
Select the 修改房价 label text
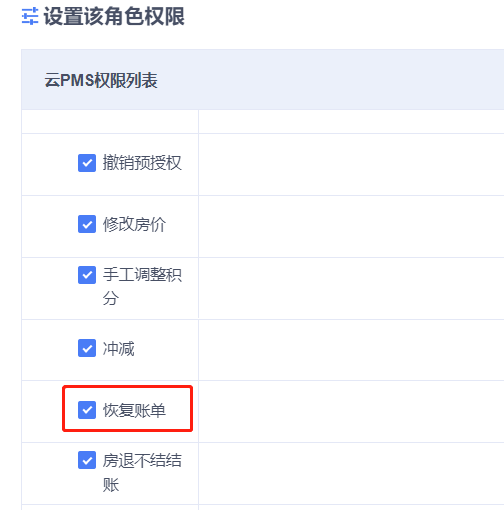click(x=134, y=224)
